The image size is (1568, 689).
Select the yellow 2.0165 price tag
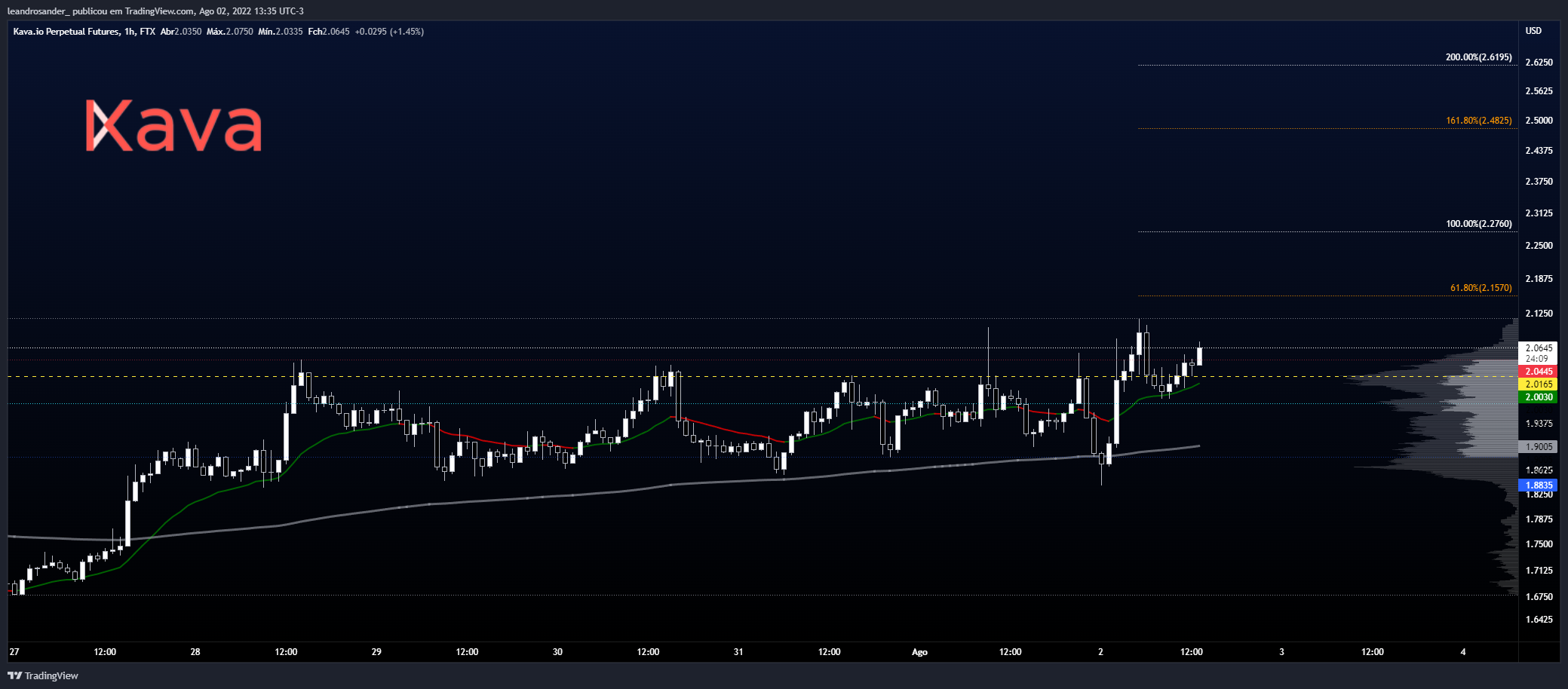click(1539, 384)
